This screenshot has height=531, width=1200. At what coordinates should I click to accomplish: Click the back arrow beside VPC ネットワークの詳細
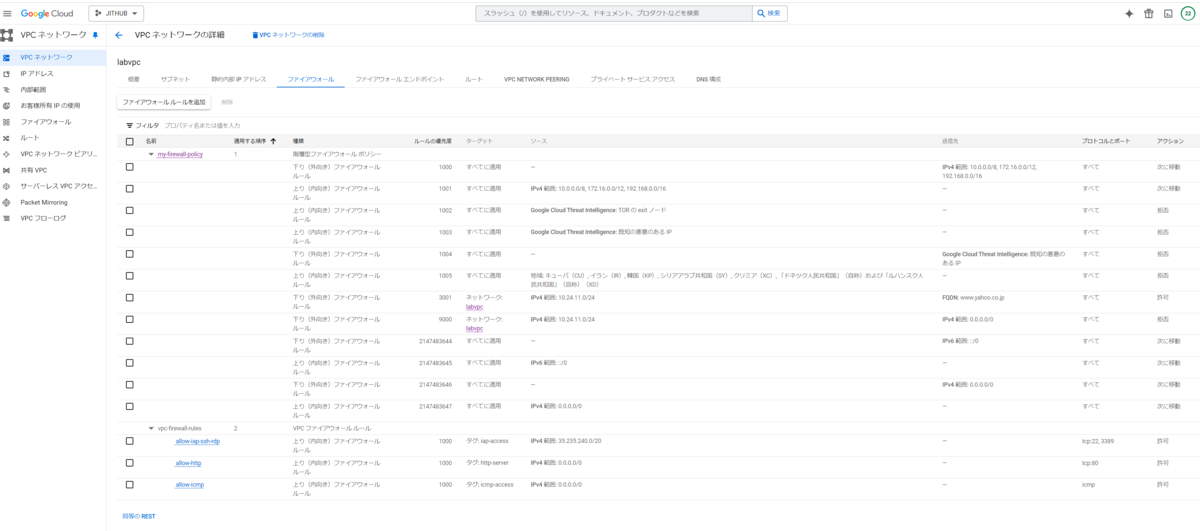[119, 35]
